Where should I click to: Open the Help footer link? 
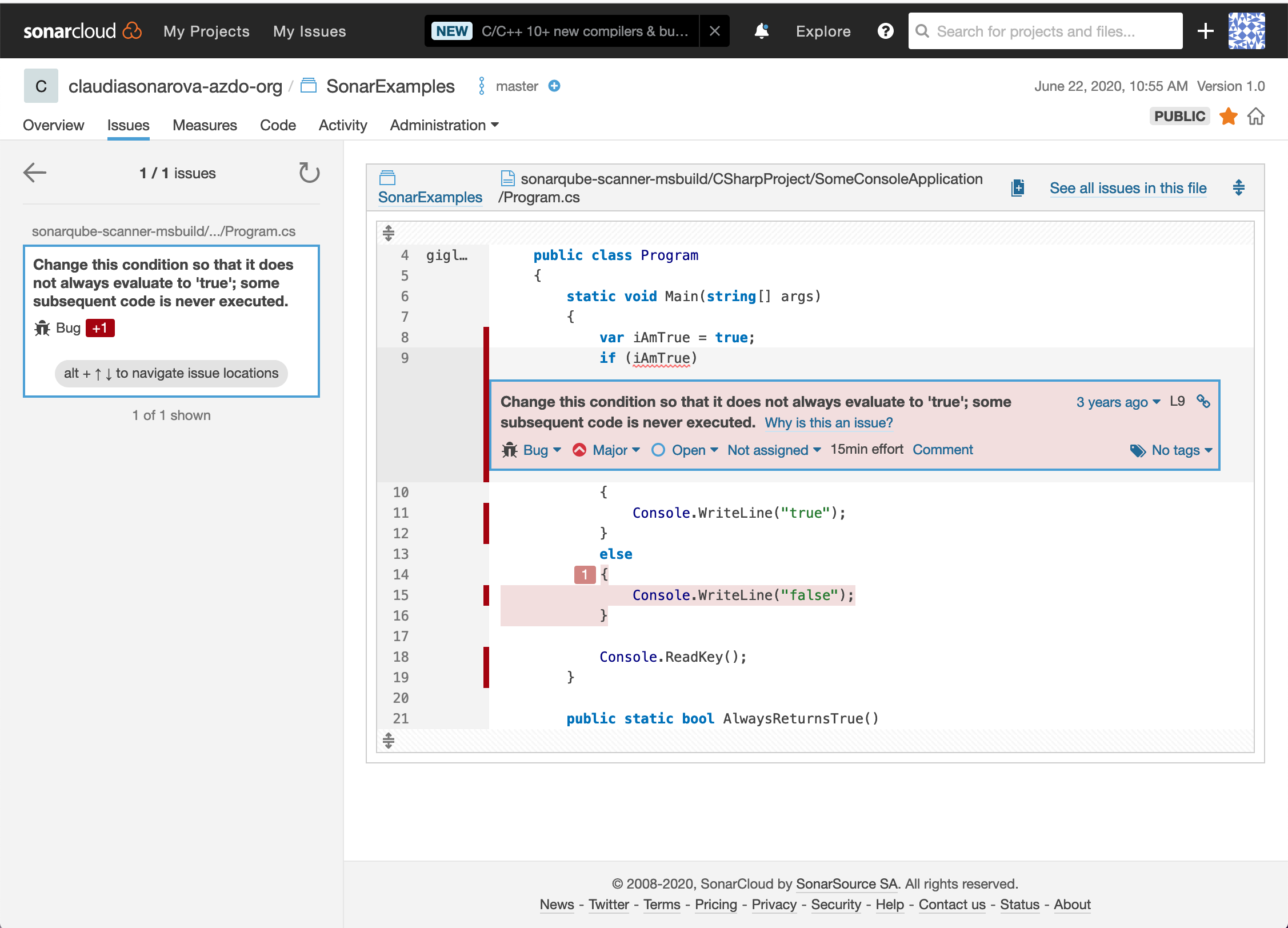[890, 904]
